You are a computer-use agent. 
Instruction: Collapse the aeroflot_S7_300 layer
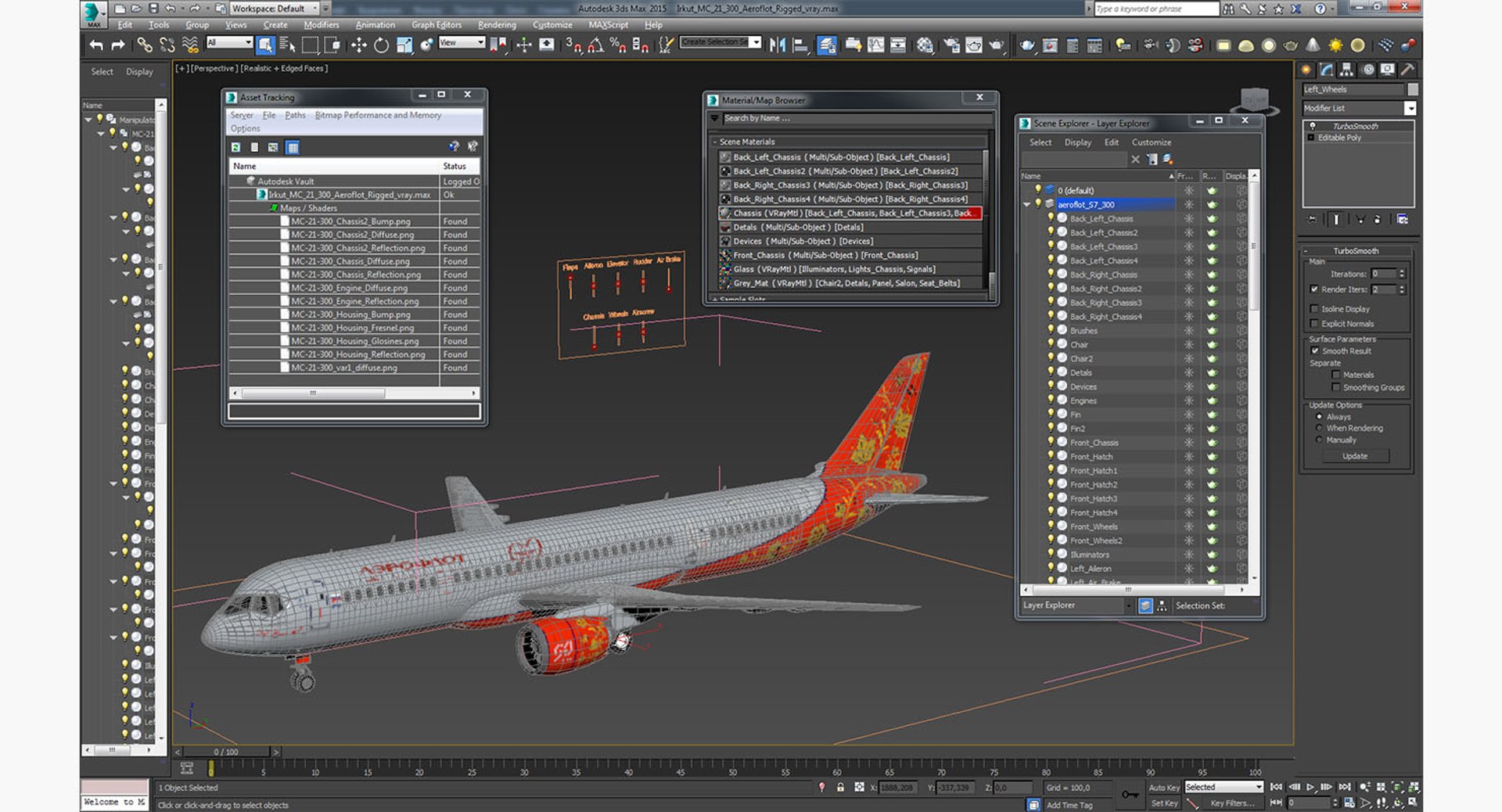(x=1027, y=205)
